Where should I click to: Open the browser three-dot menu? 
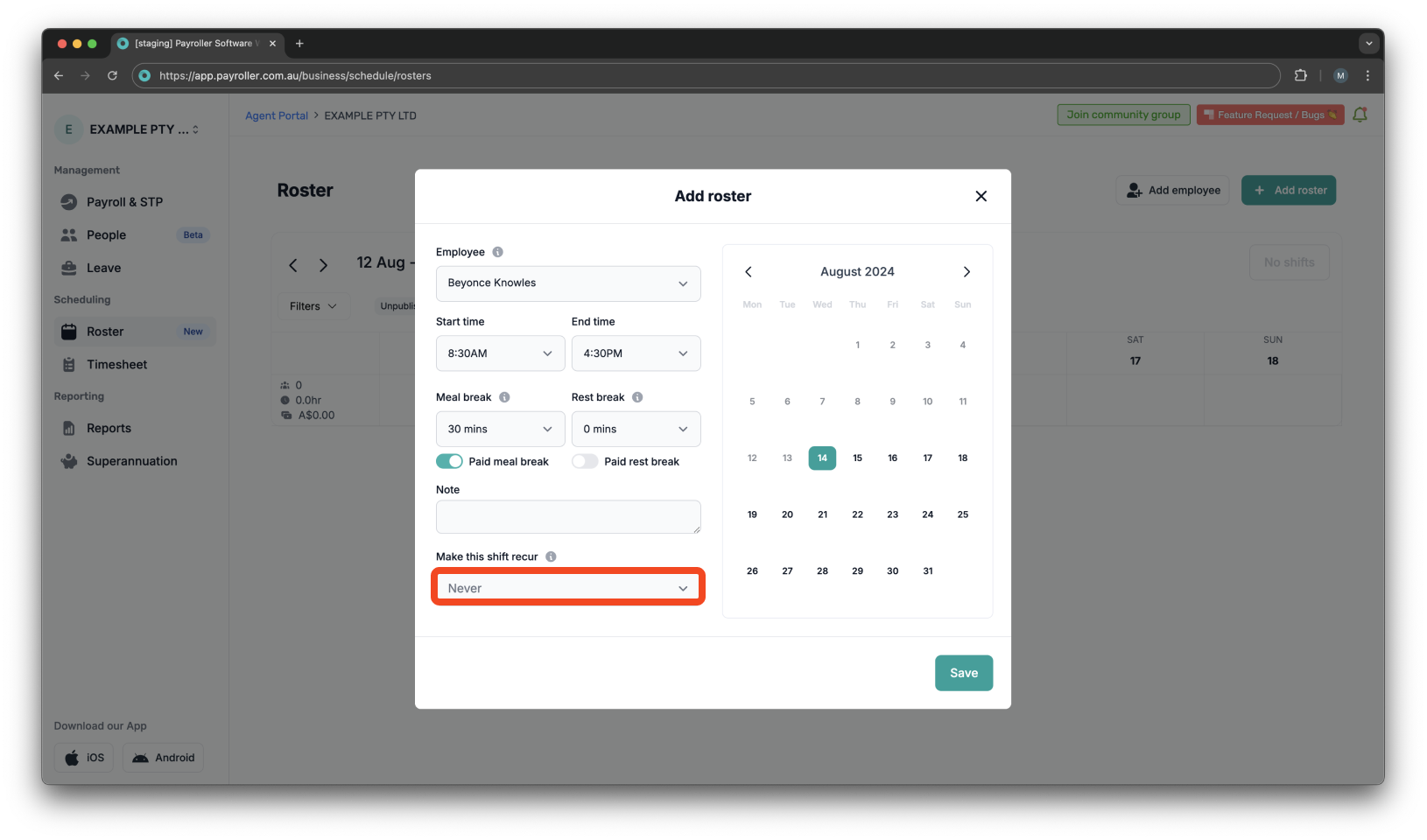[x=1367, y=76]
